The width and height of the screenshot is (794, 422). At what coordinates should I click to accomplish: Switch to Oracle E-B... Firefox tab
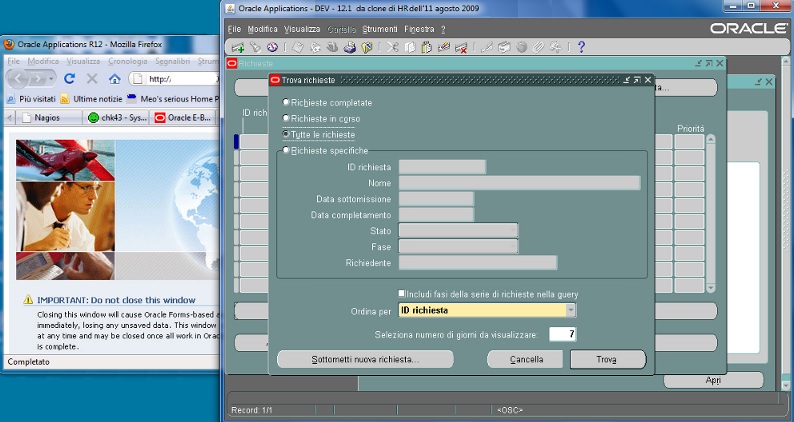pyautogui.click(x=183, y=118)
